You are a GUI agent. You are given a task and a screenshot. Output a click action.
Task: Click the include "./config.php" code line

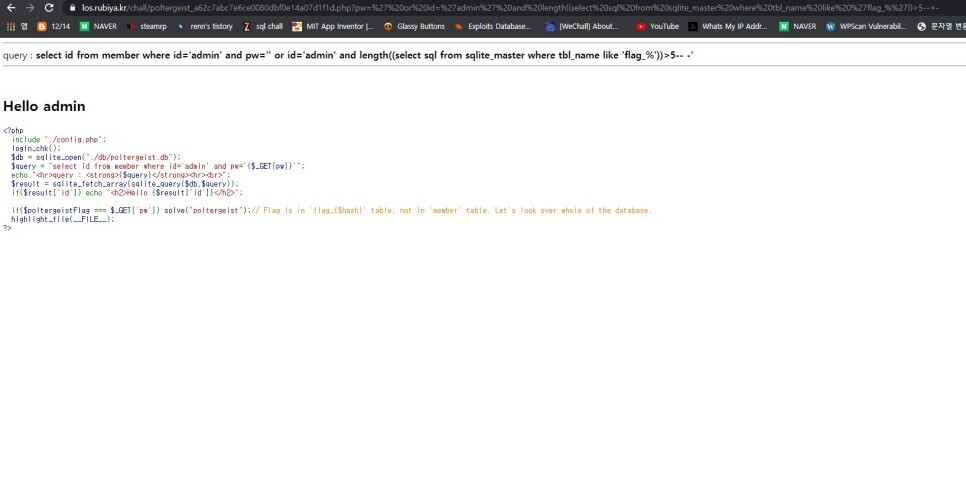pos(59,139)
